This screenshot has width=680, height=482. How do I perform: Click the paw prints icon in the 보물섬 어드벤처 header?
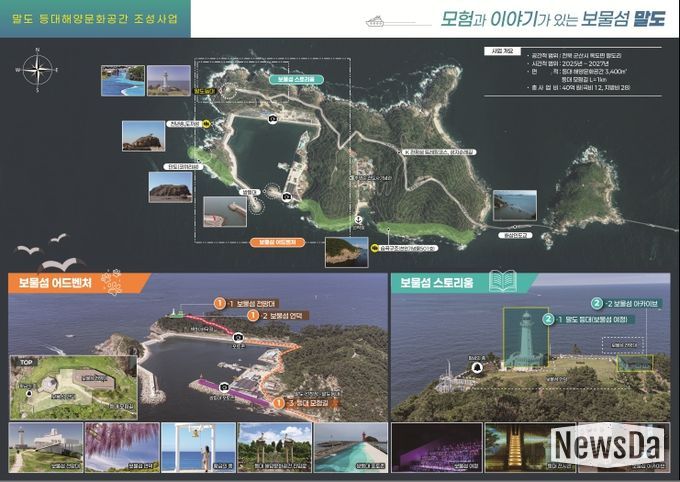[x=111, y=282]
